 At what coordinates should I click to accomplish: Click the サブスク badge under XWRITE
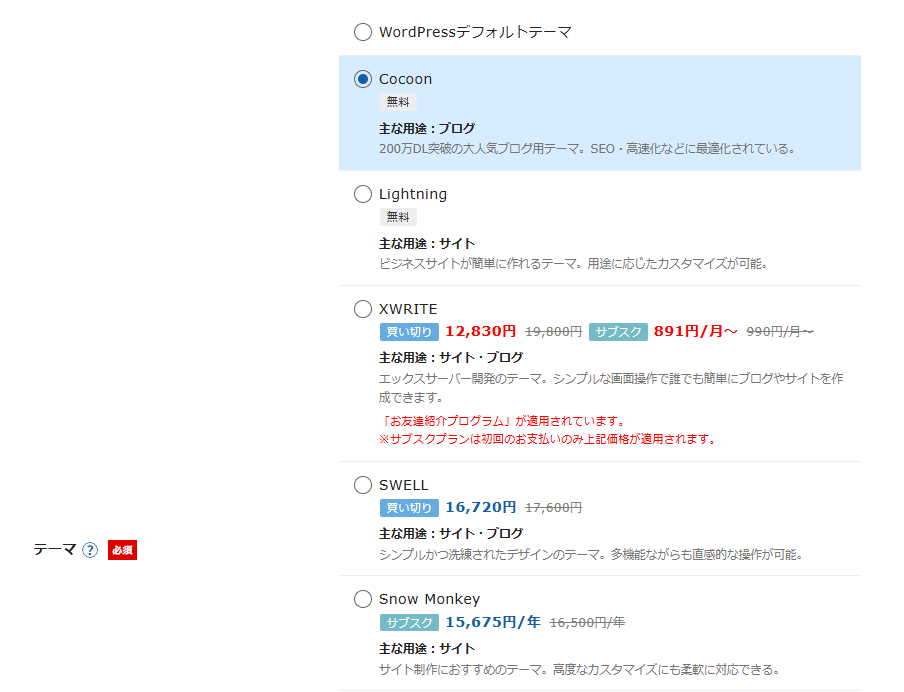[618, 332]
